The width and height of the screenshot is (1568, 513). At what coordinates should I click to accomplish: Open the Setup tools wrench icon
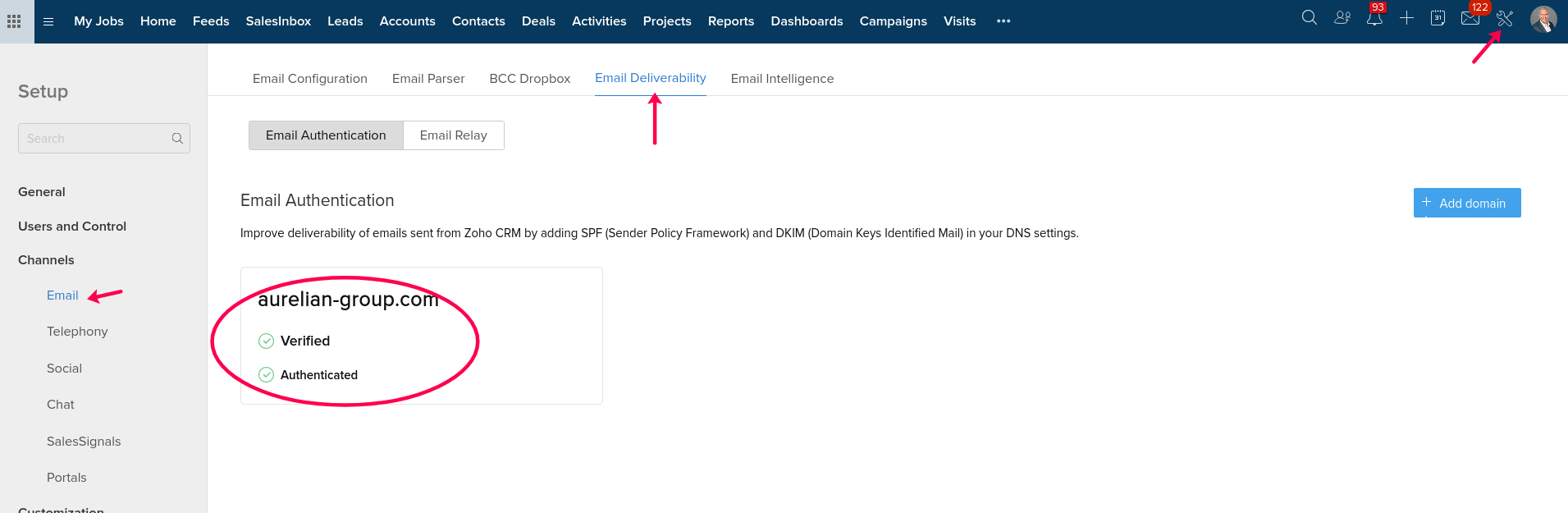pos(1504,19)
